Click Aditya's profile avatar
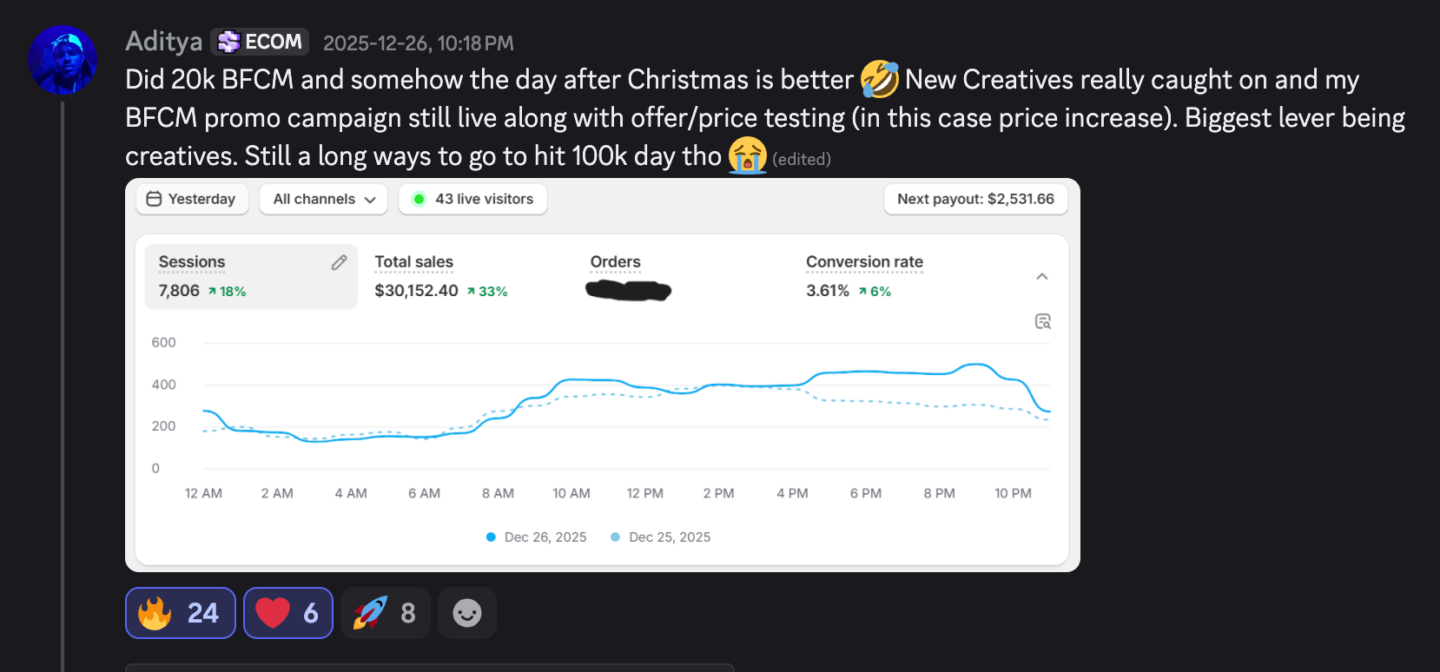Image resolution: width=1440 pixels, height=672 pixels. (62, 60)
